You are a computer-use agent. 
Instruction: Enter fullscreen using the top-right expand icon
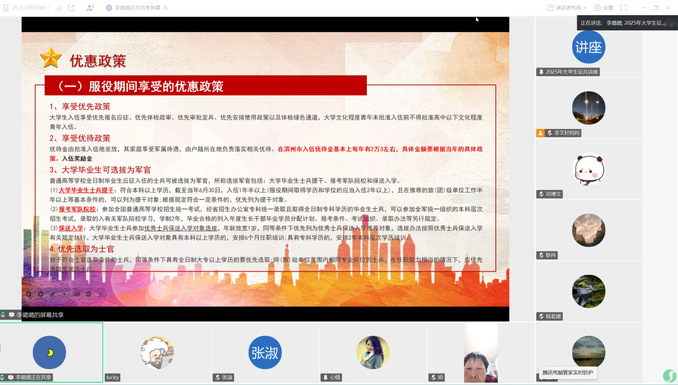point(624,8)
